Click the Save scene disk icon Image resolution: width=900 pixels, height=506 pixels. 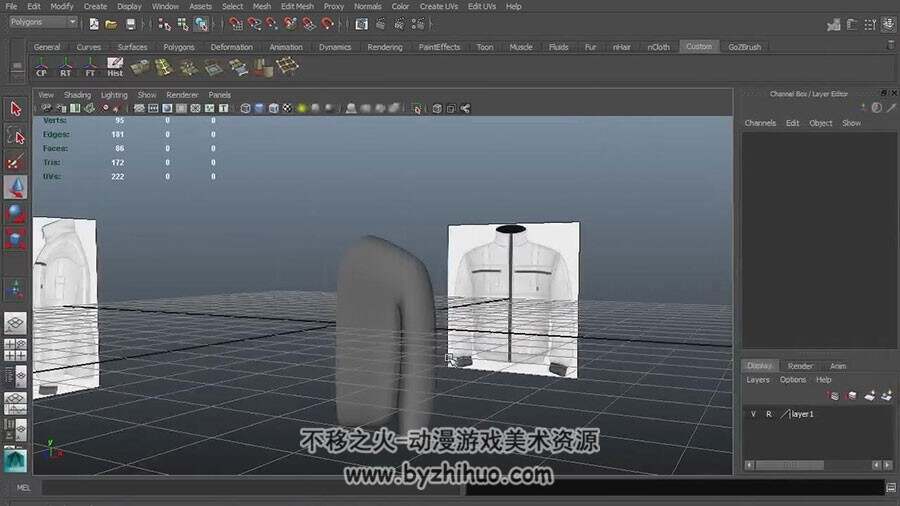pyautogui.click(x=130, y=24)
